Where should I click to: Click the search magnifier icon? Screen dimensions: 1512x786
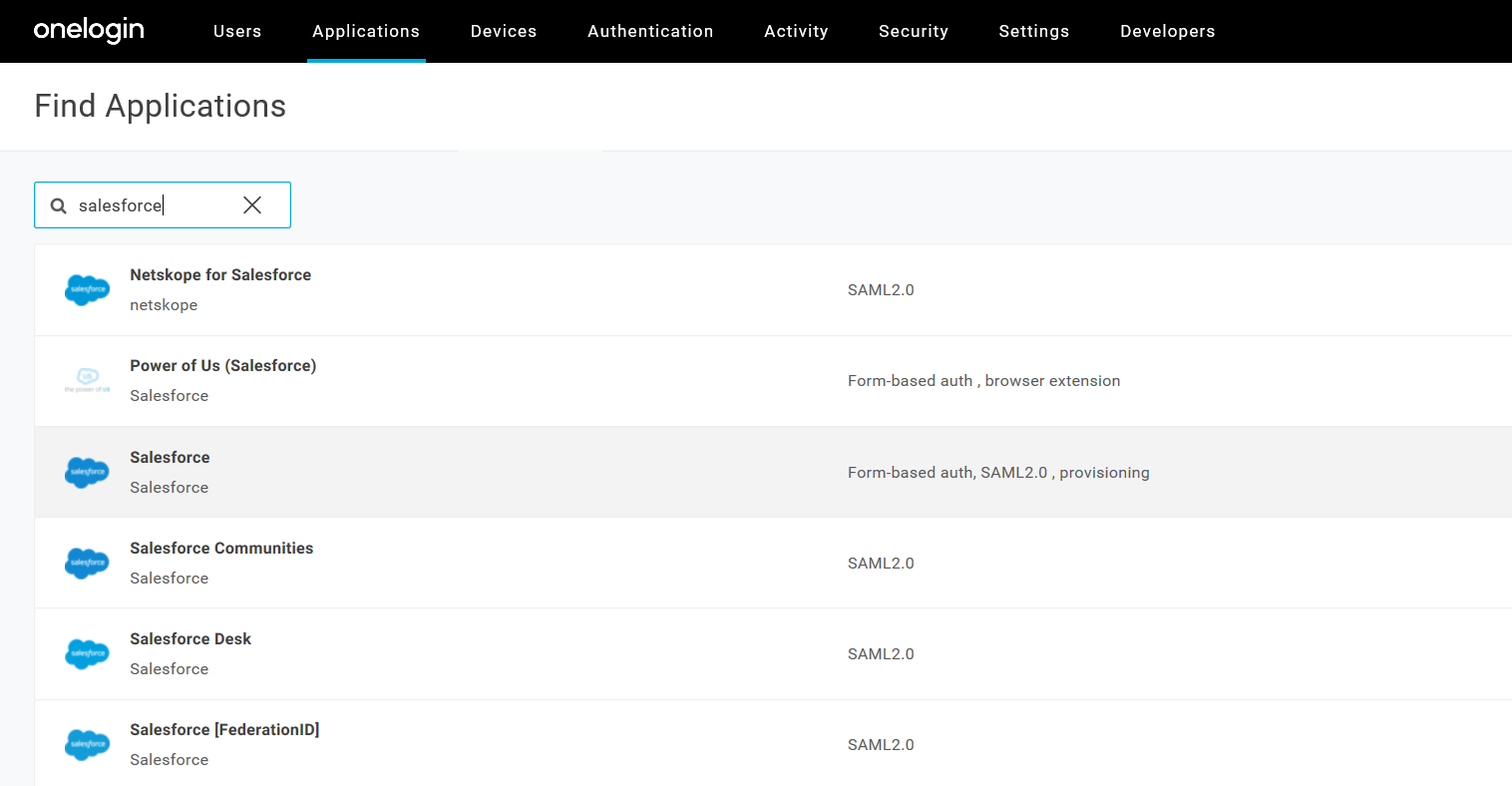tap(59, 205)
